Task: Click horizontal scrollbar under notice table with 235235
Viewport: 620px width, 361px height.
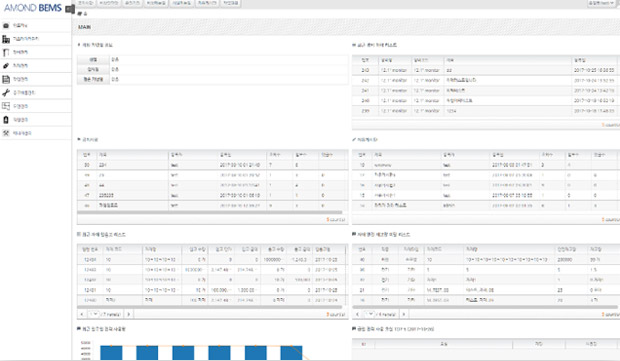Action: pos(210,212)
